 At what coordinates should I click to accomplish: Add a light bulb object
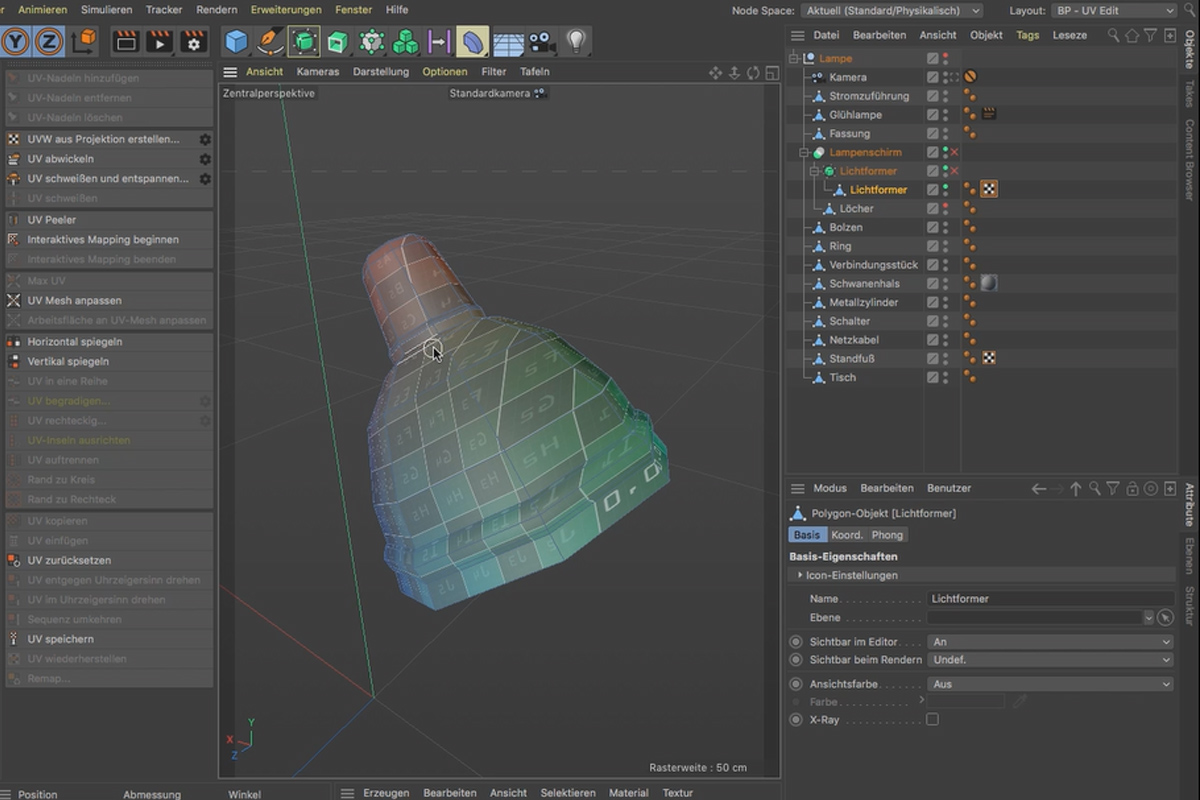(x=576, y=41)
